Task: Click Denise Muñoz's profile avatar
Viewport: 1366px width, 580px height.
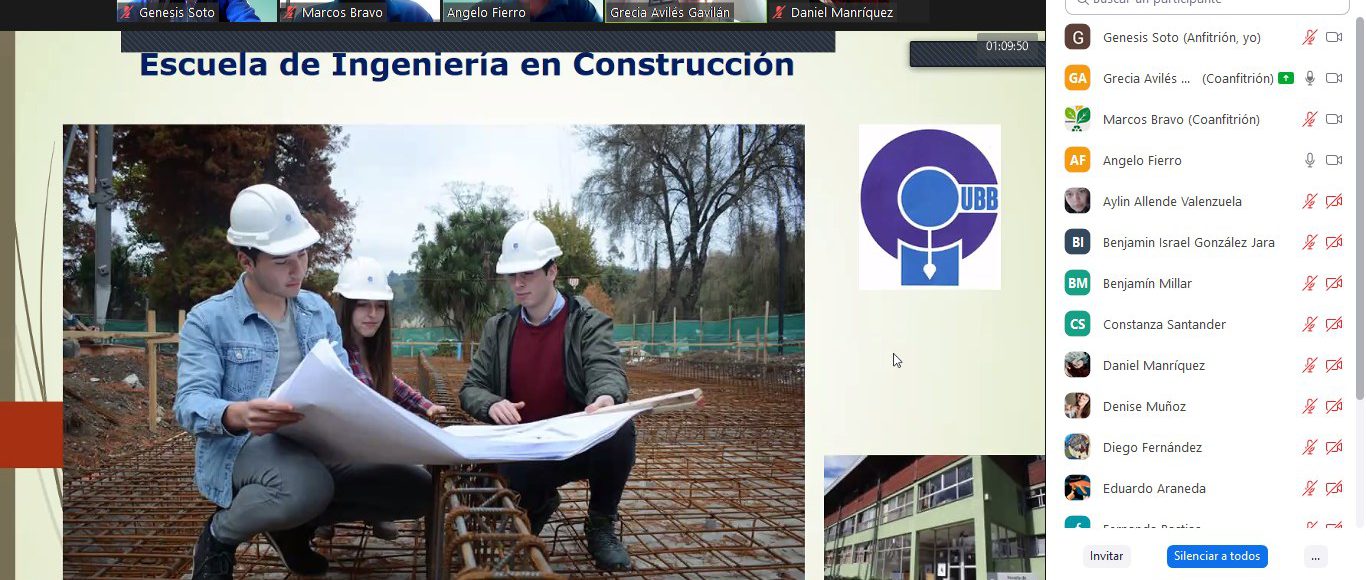Action: [x=1077, y=406]
